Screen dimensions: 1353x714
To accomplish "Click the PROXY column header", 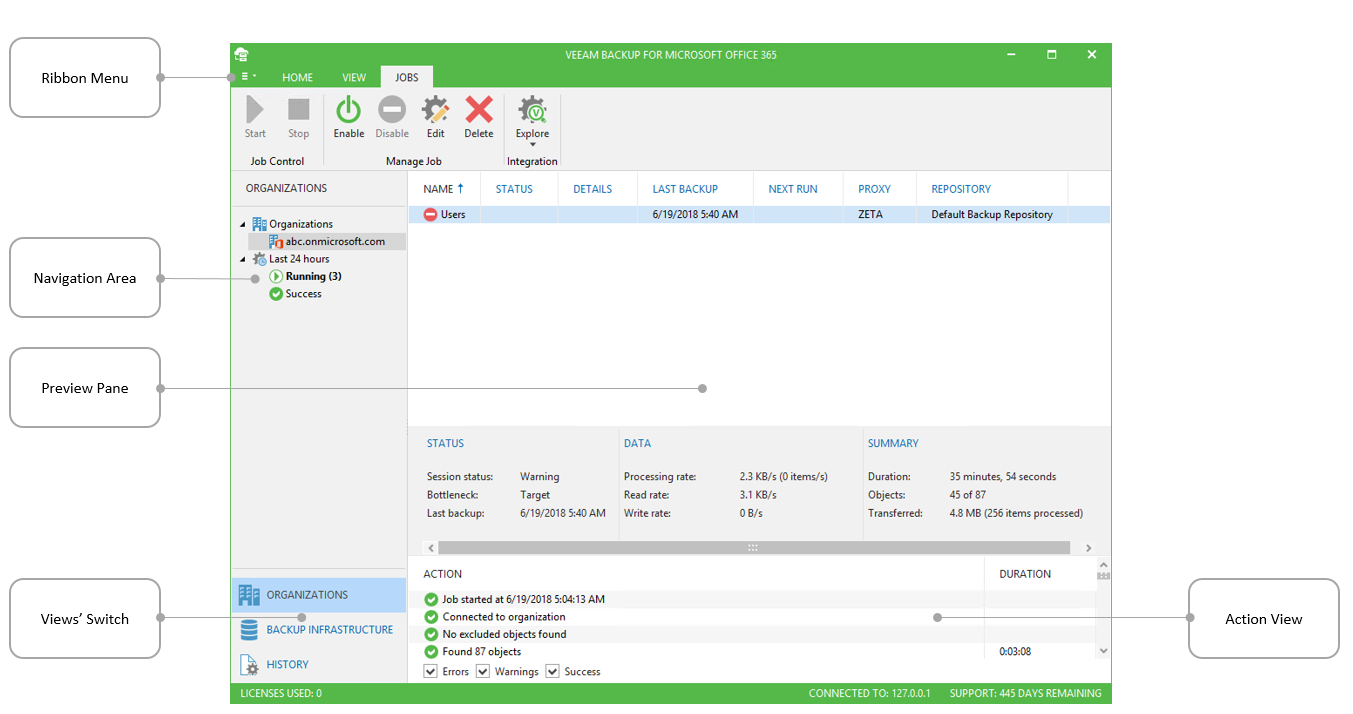I will [x=874, y=189].
